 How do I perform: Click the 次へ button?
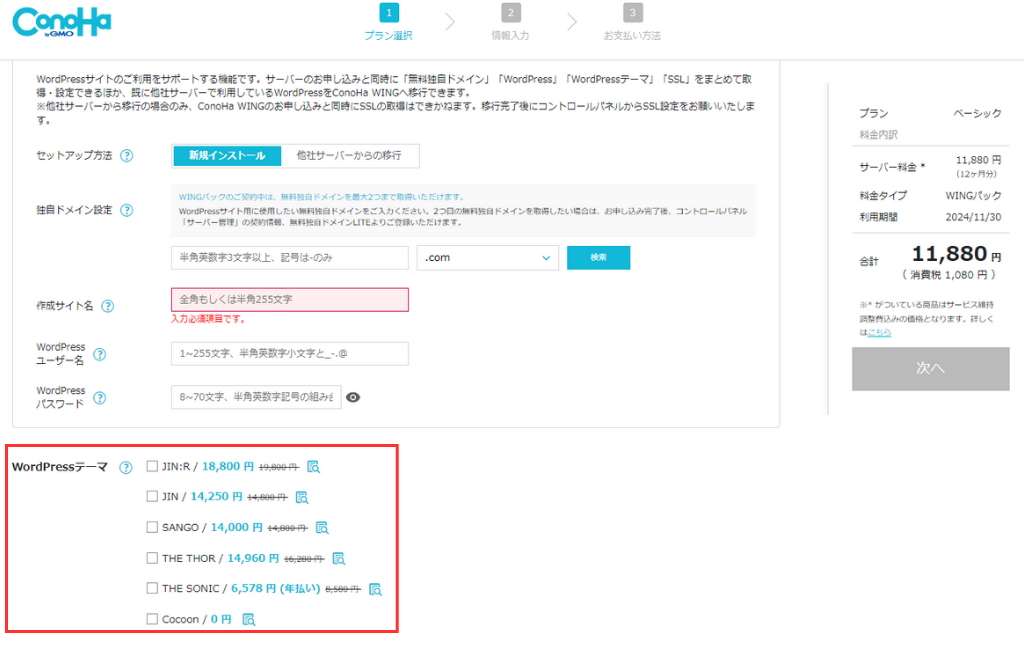pos(931,369)
